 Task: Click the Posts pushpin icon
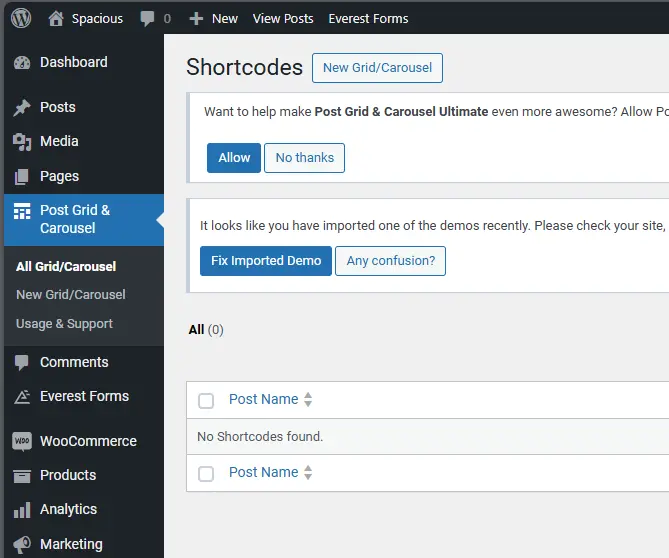[x=22, y=107]
